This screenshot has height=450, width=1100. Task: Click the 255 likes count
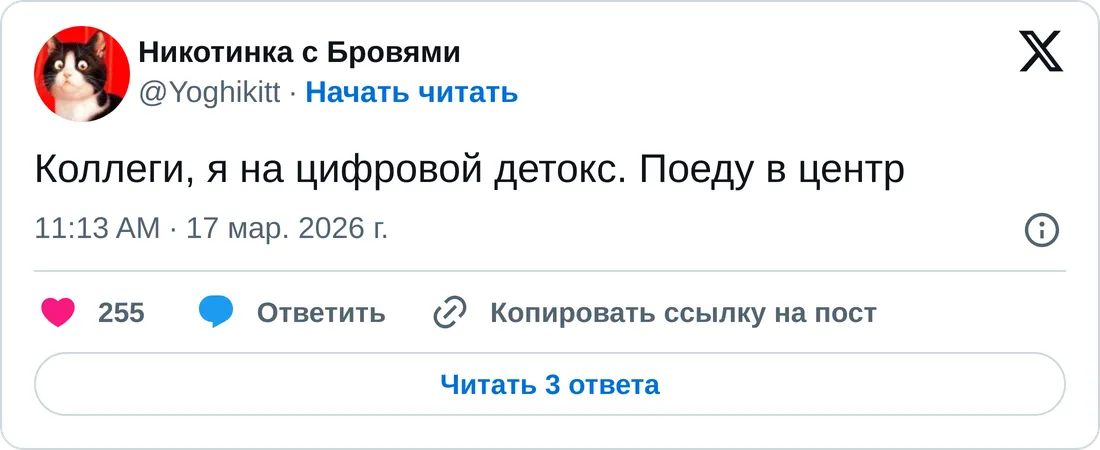pos(122,313)
